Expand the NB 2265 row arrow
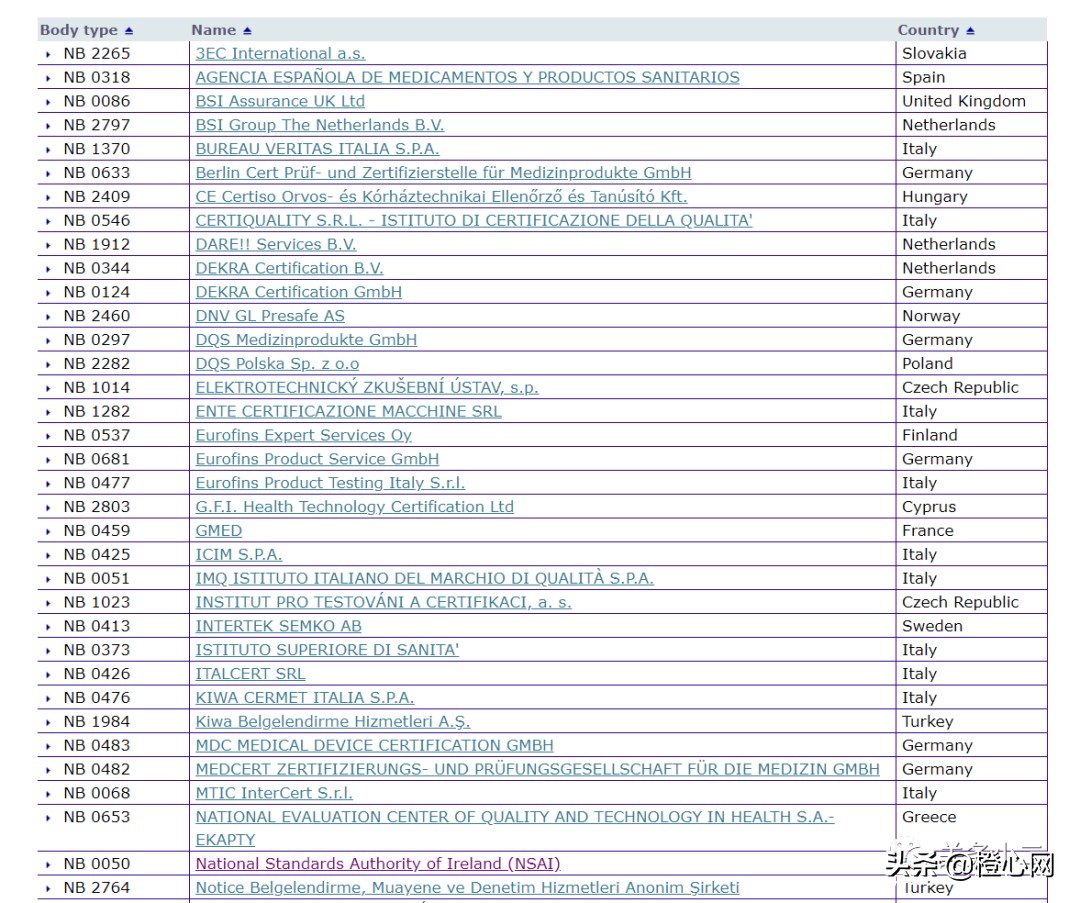Viewport: 1080px width, 903px height. [48, 54]
